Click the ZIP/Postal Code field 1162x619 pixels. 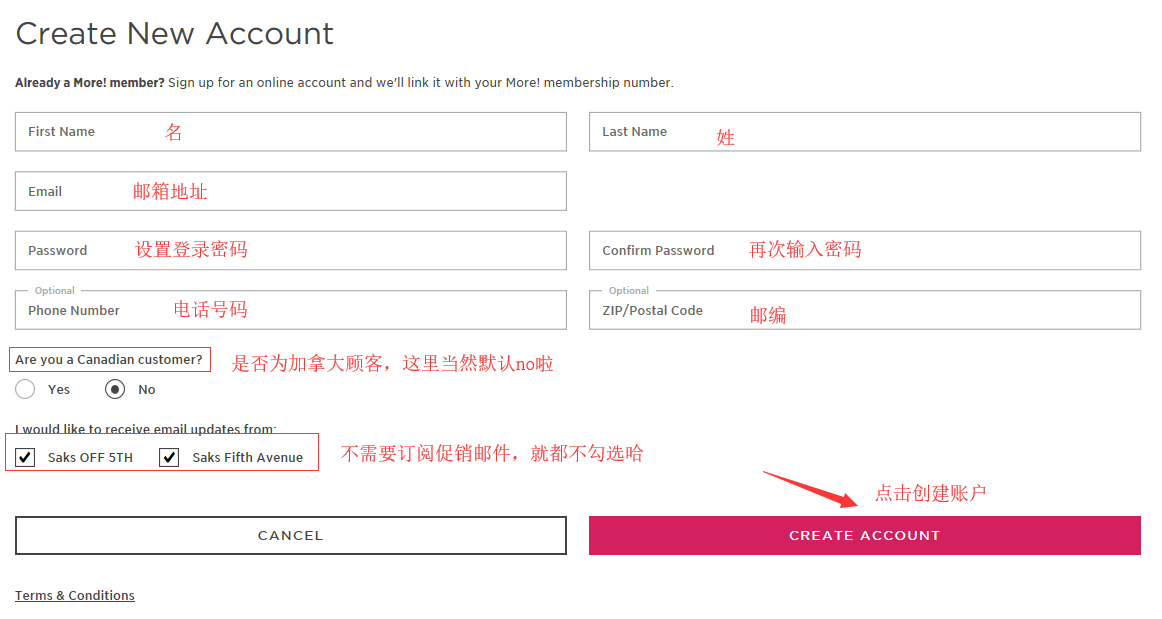coord(864,311)
